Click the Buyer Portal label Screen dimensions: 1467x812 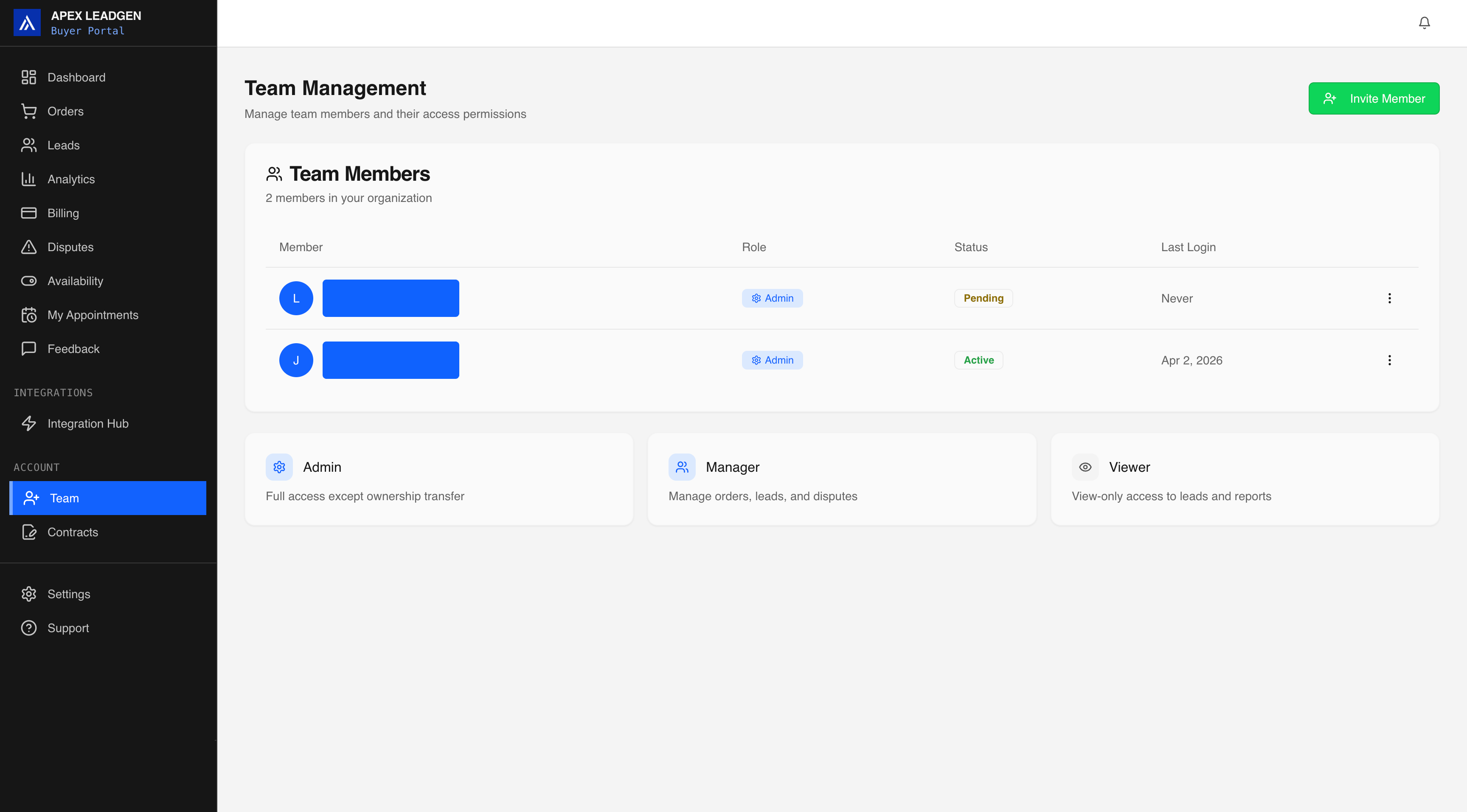88,31
